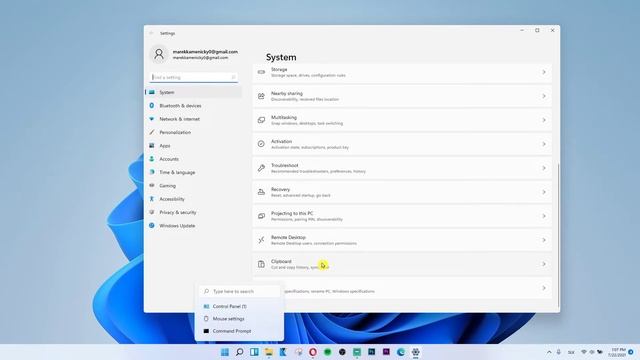Select Privacy & security in sidebar
The image size is (640, 360).
193,212
